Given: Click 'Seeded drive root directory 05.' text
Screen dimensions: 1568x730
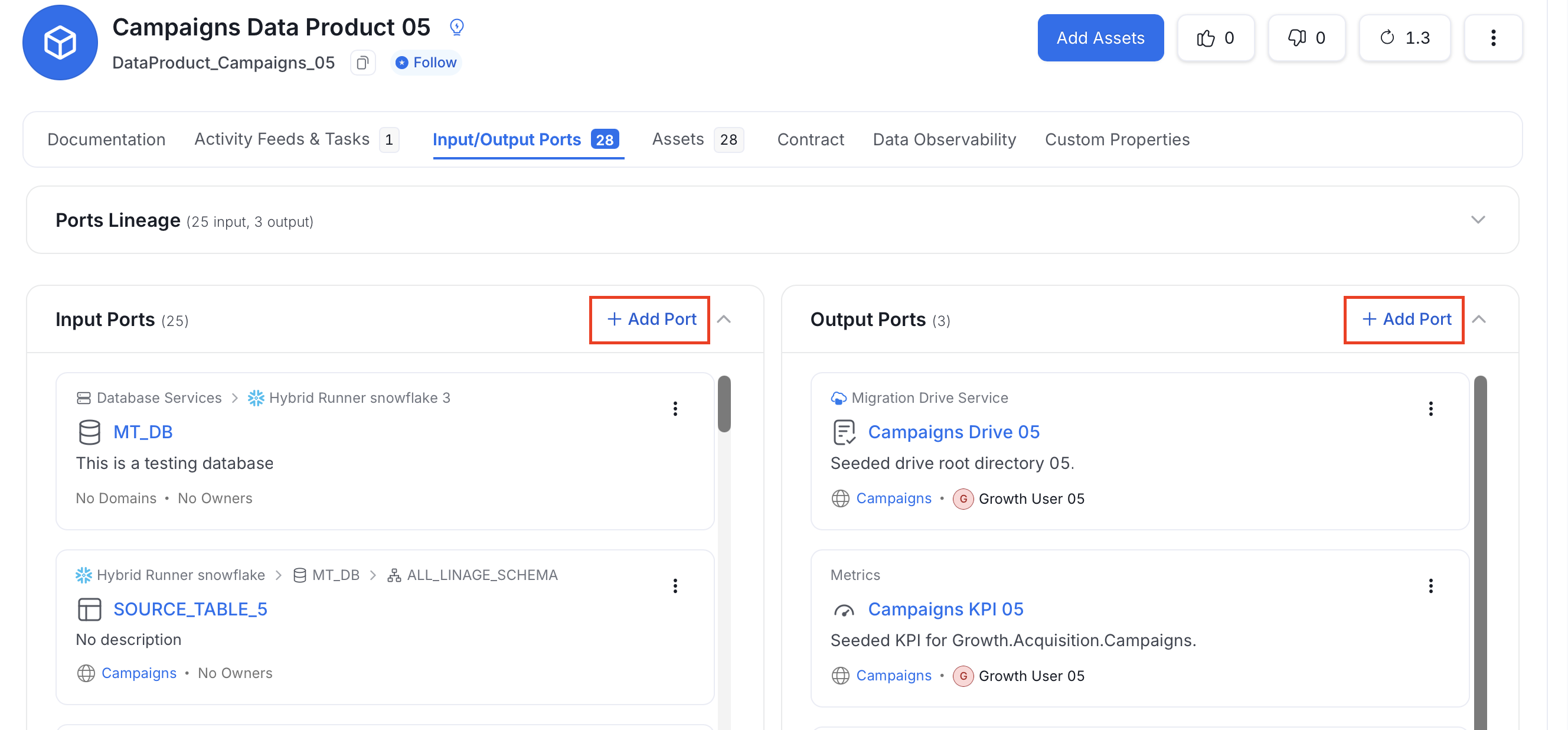Looking at the screenshot, I should click(x=952, y=463).
